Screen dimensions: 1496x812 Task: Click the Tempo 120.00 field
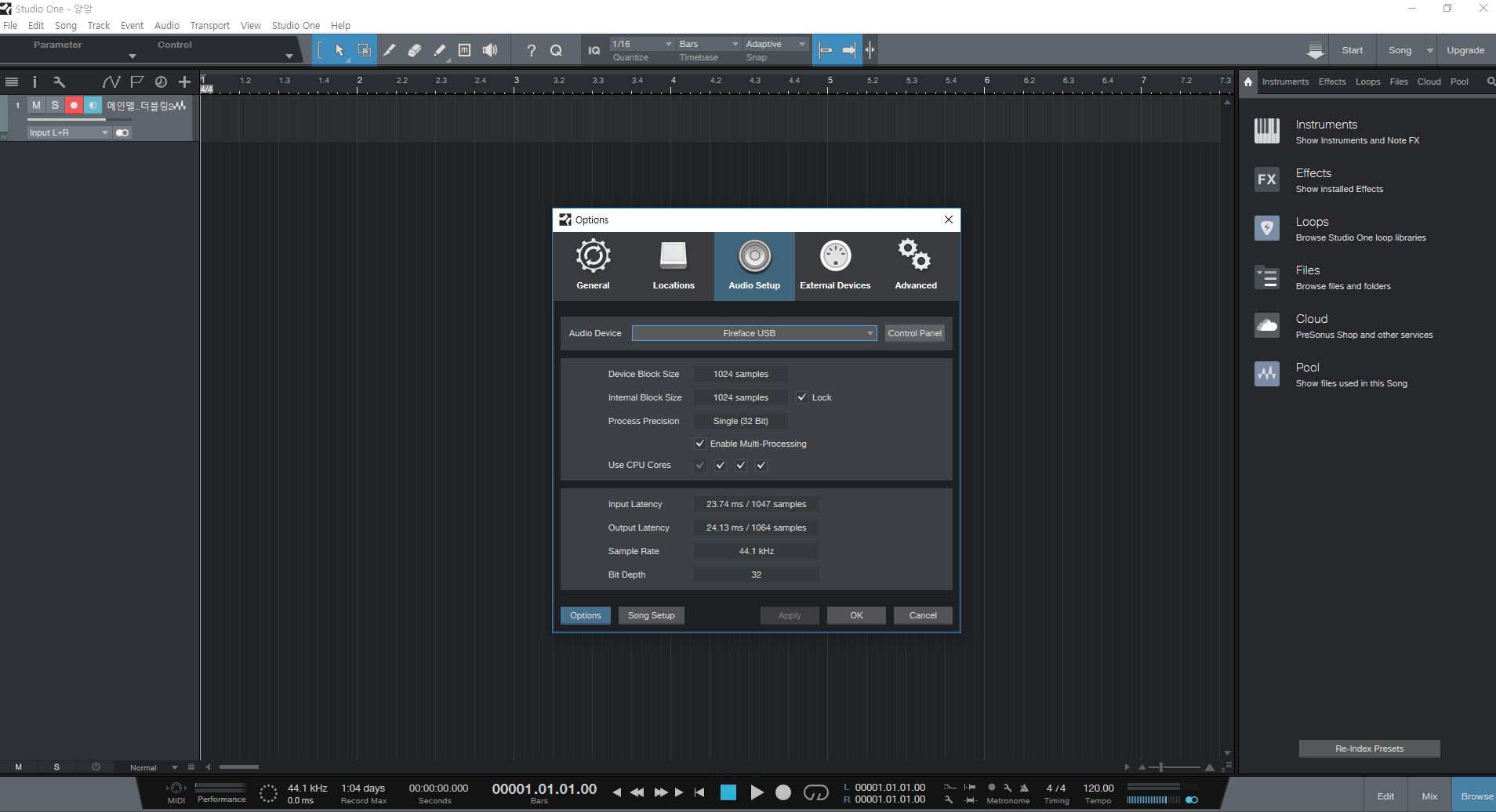click(x=1098, y=788)
